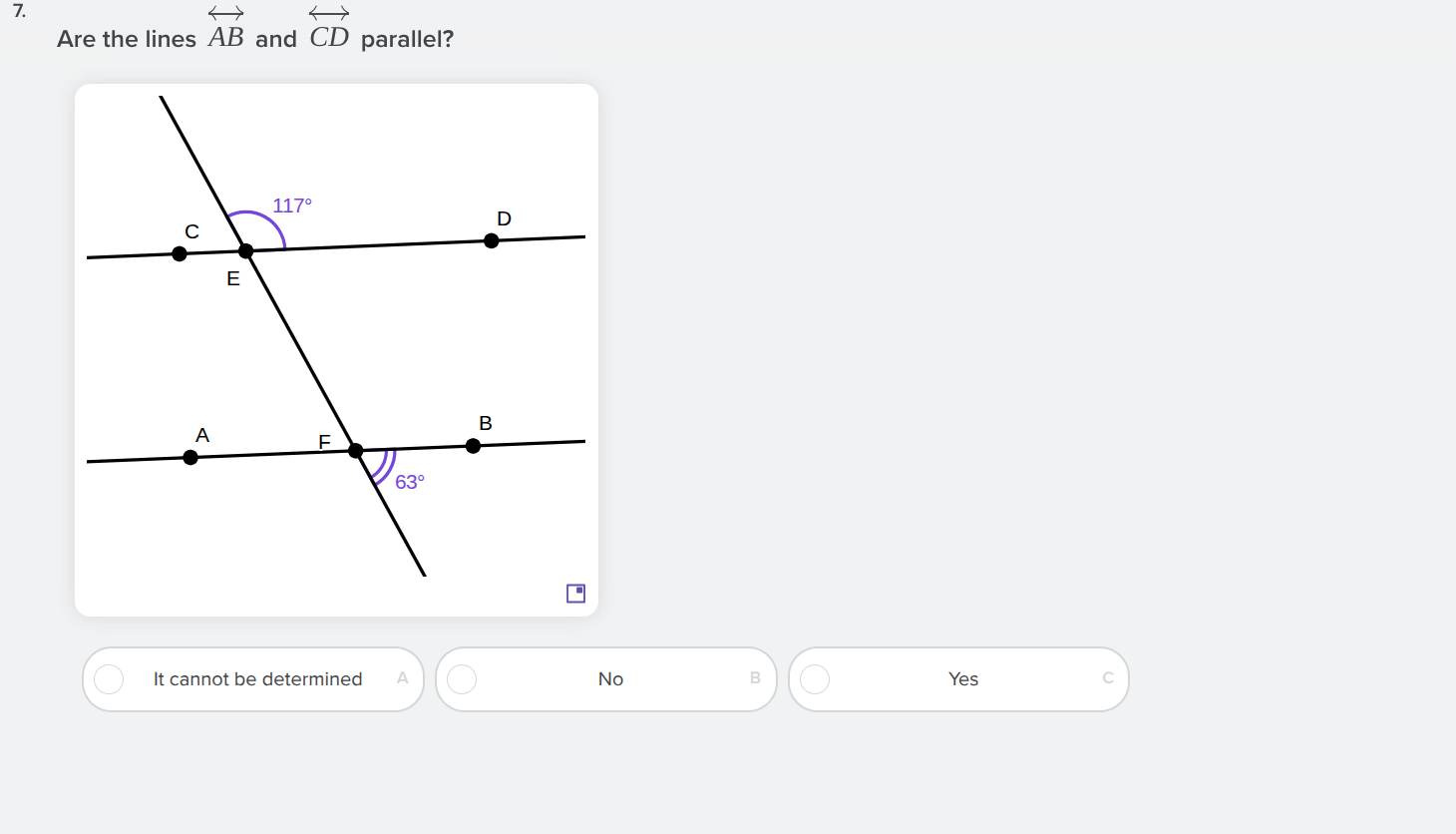Click answer choice letter A indicator

point(403,677)
